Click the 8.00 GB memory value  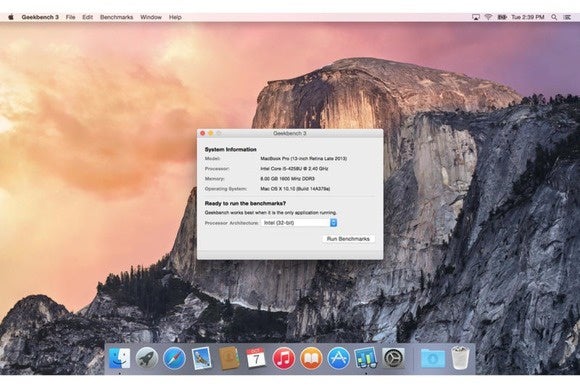coord(287,179)
